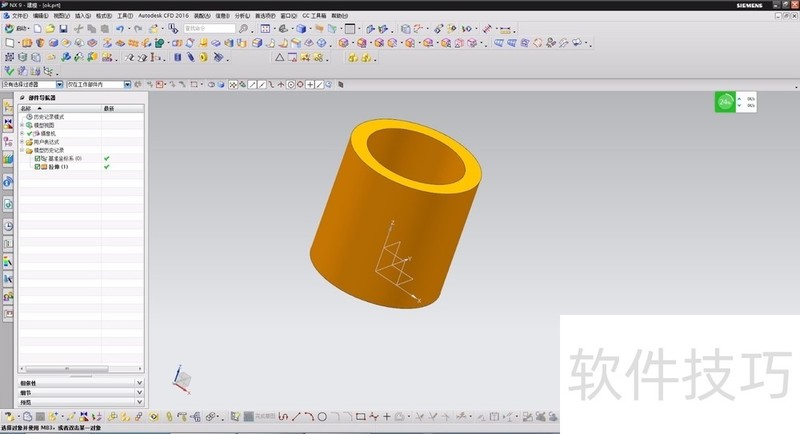
Task: Click the command finder magnifier icon
Action: 243,29
